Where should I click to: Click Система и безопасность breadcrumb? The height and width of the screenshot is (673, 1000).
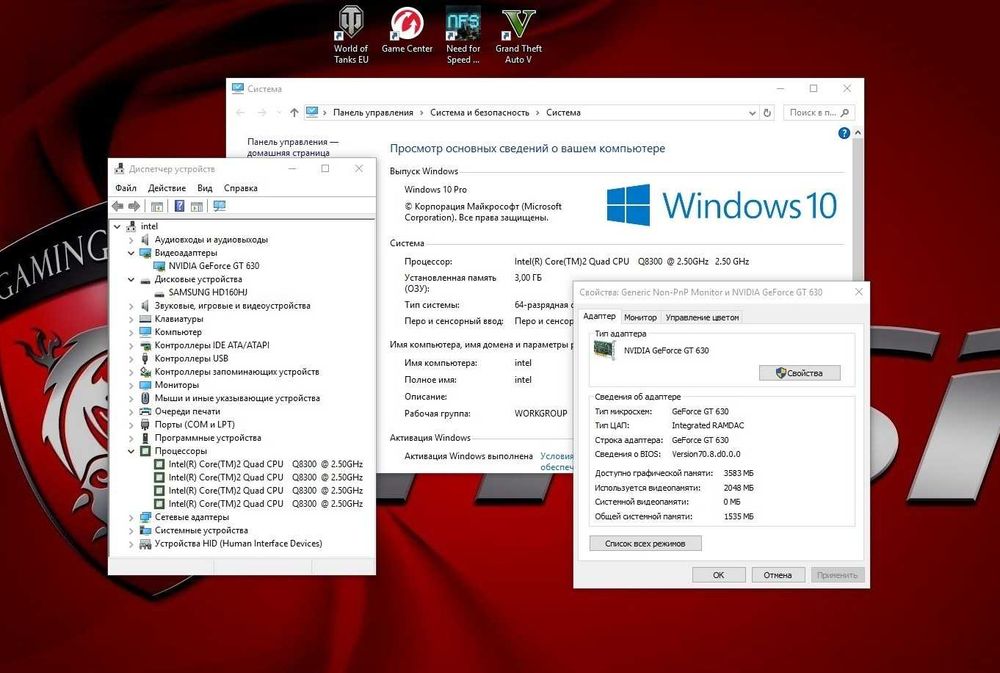[480, 113]
